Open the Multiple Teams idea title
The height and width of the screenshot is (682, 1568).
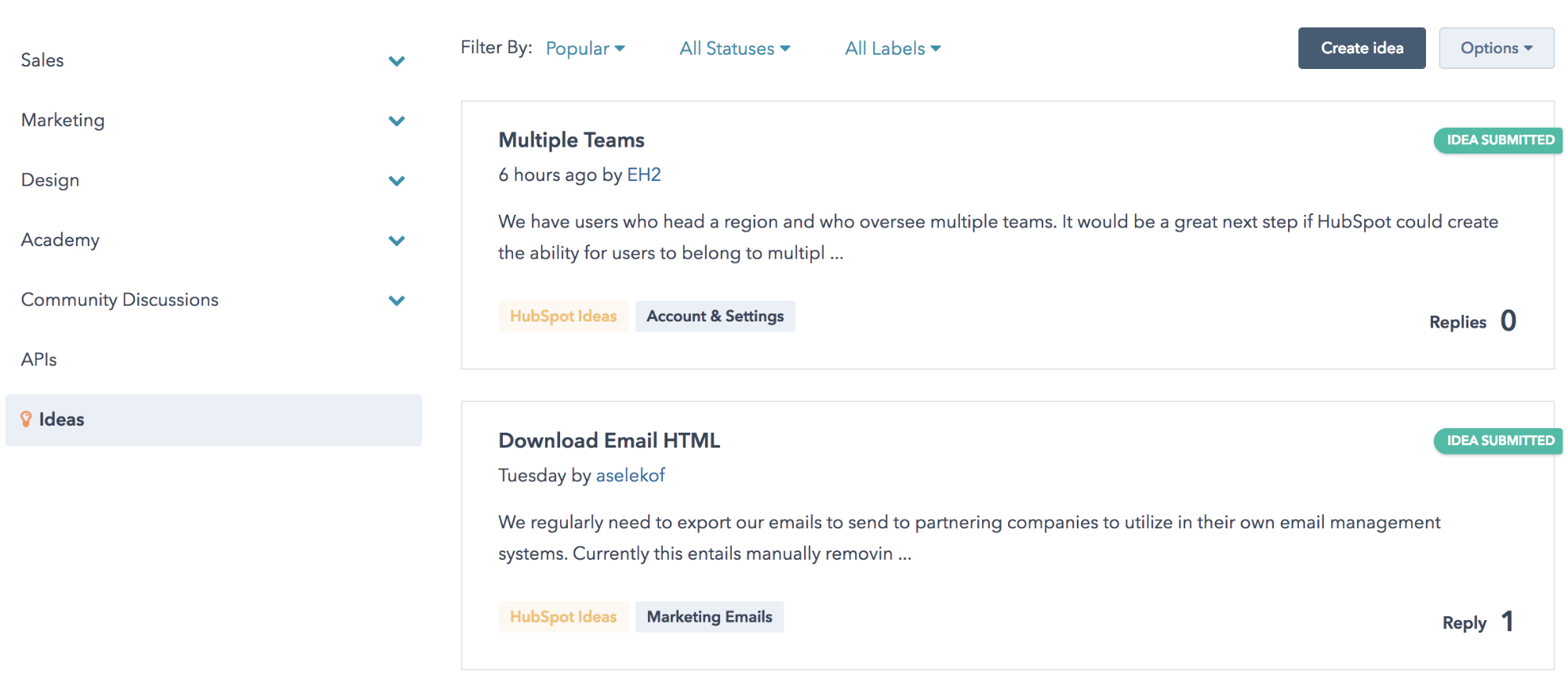click(x=571, y=140)
